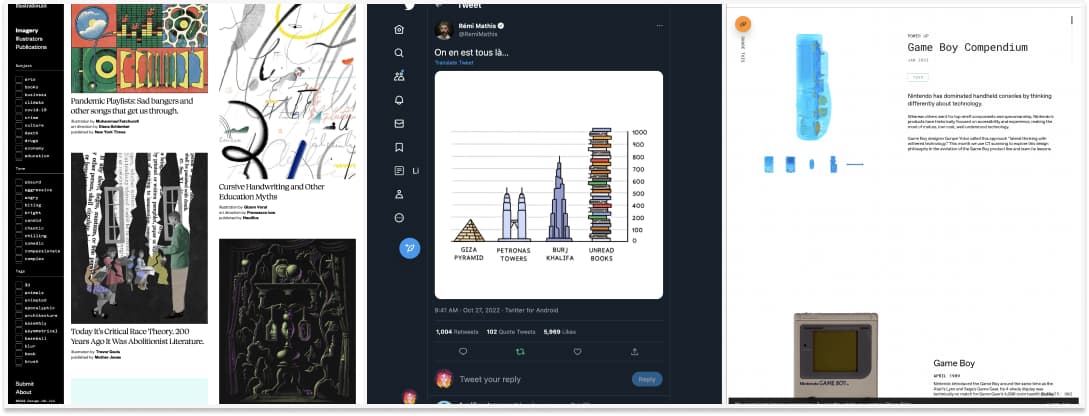Open Bookmarks icon in Twitter sidebar
This screenshot has height=416, width=1089.
point(399,147)
